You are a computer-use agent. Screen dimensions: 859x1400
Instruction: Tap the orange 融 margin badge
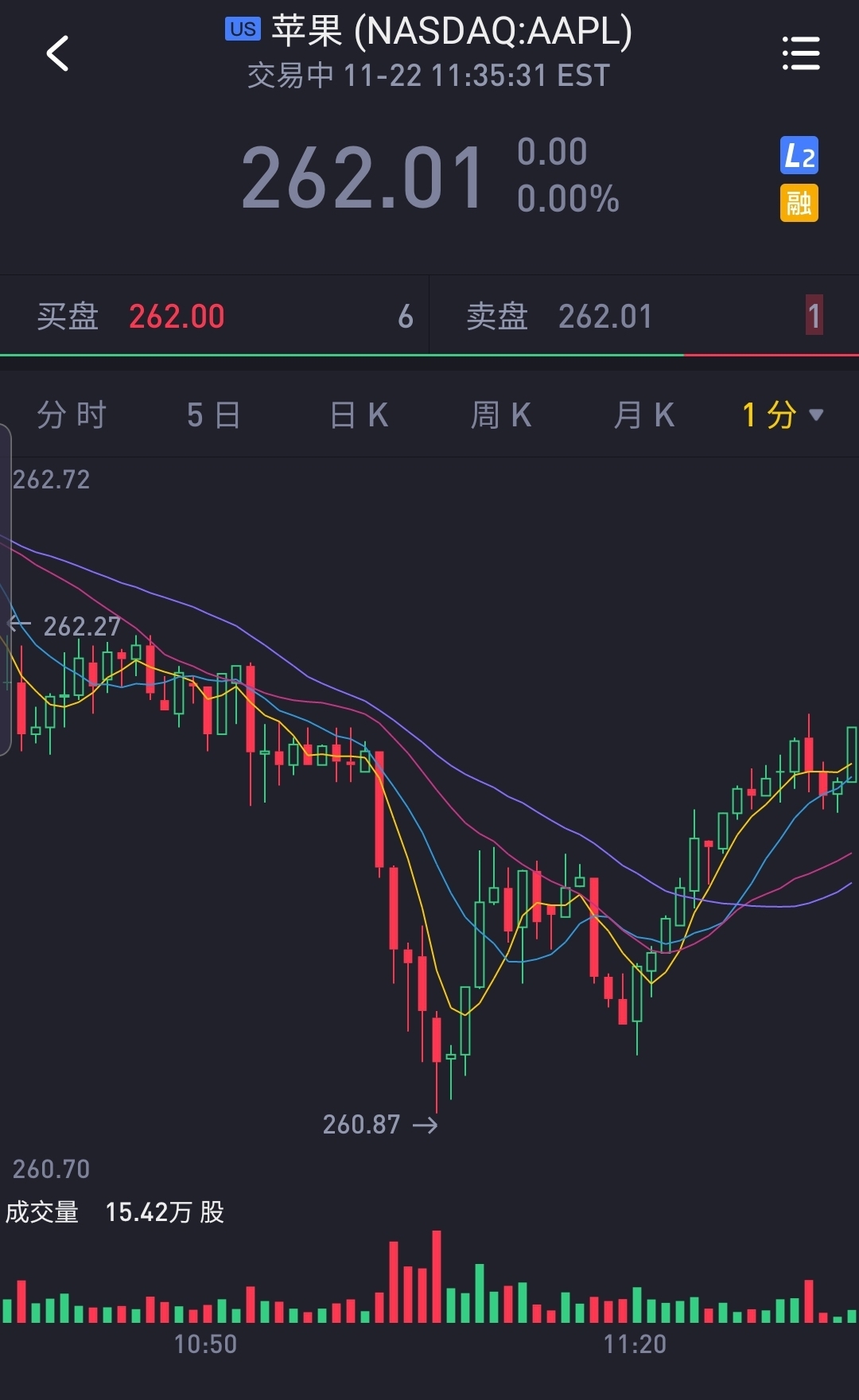coord(799,203)
